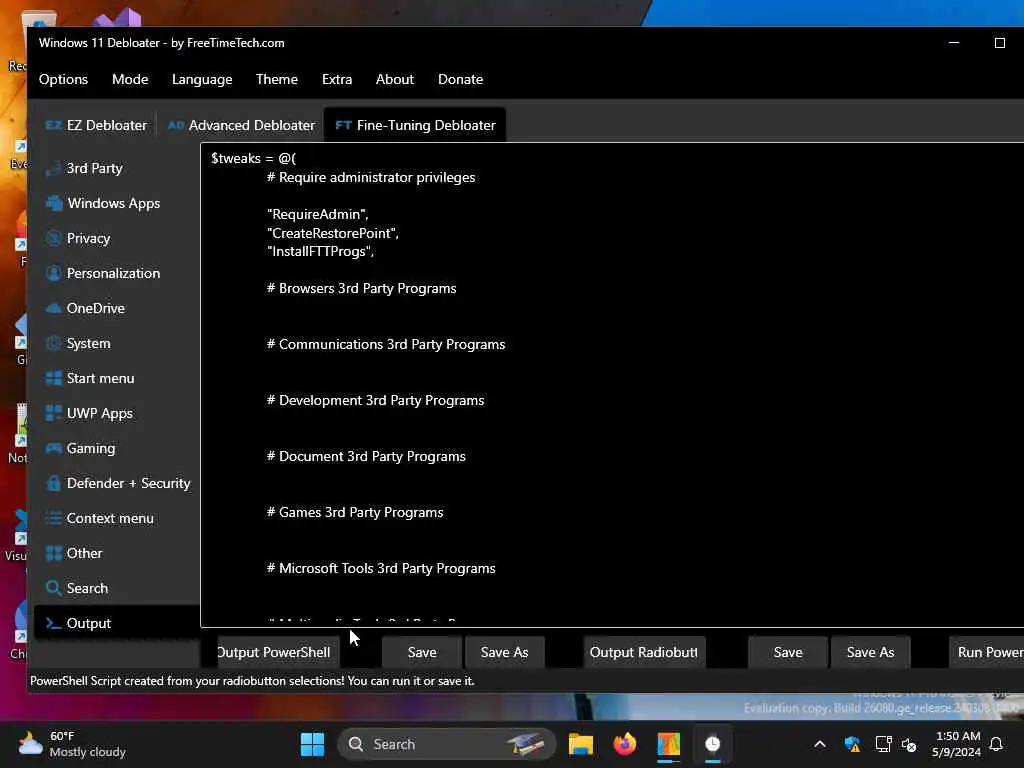Open the notification bell in the tray
Viewport: 1024px width, 768px height.
[997, 744]
